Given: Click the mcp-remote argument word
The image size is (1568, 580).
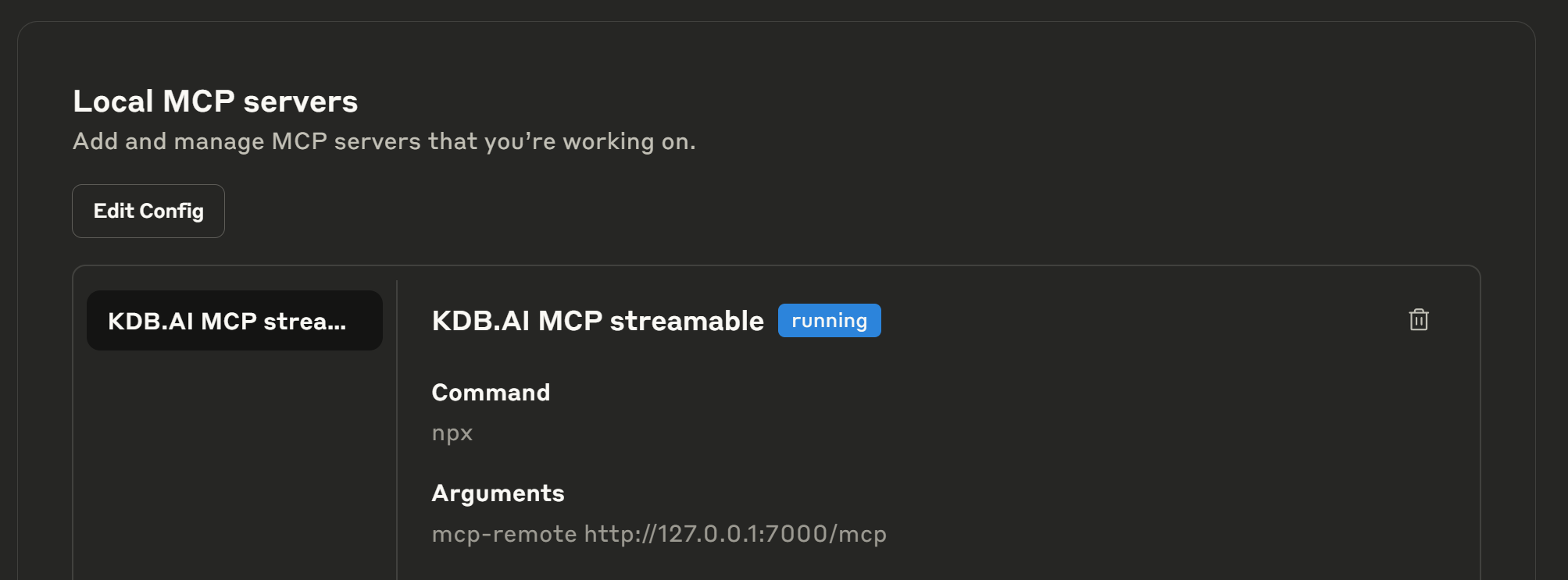Looking at the screenshot, I should click(x=504, y=534).
